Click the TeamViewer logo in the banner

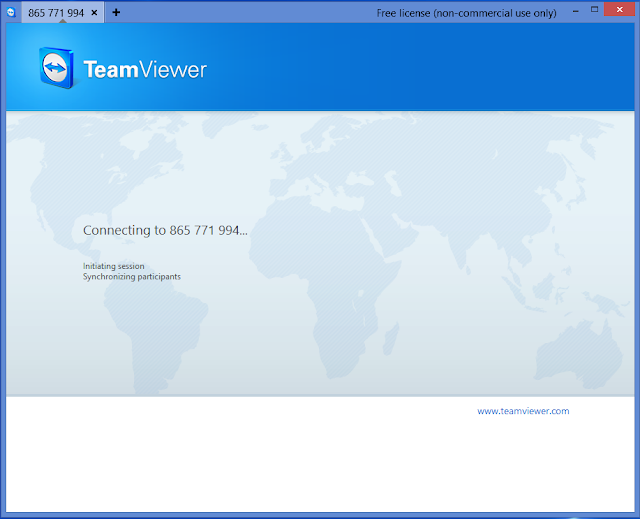point(57,68)
